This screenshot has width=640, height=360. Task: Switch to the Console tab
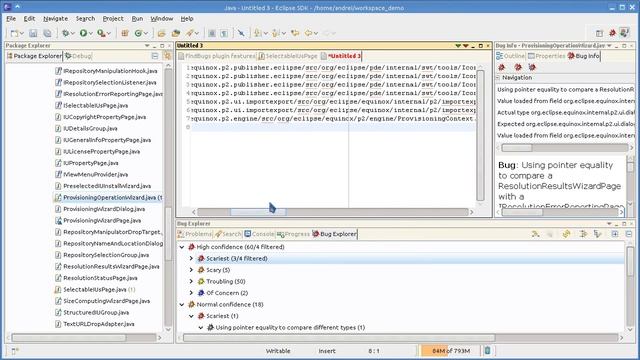click(x=259, y=234)
